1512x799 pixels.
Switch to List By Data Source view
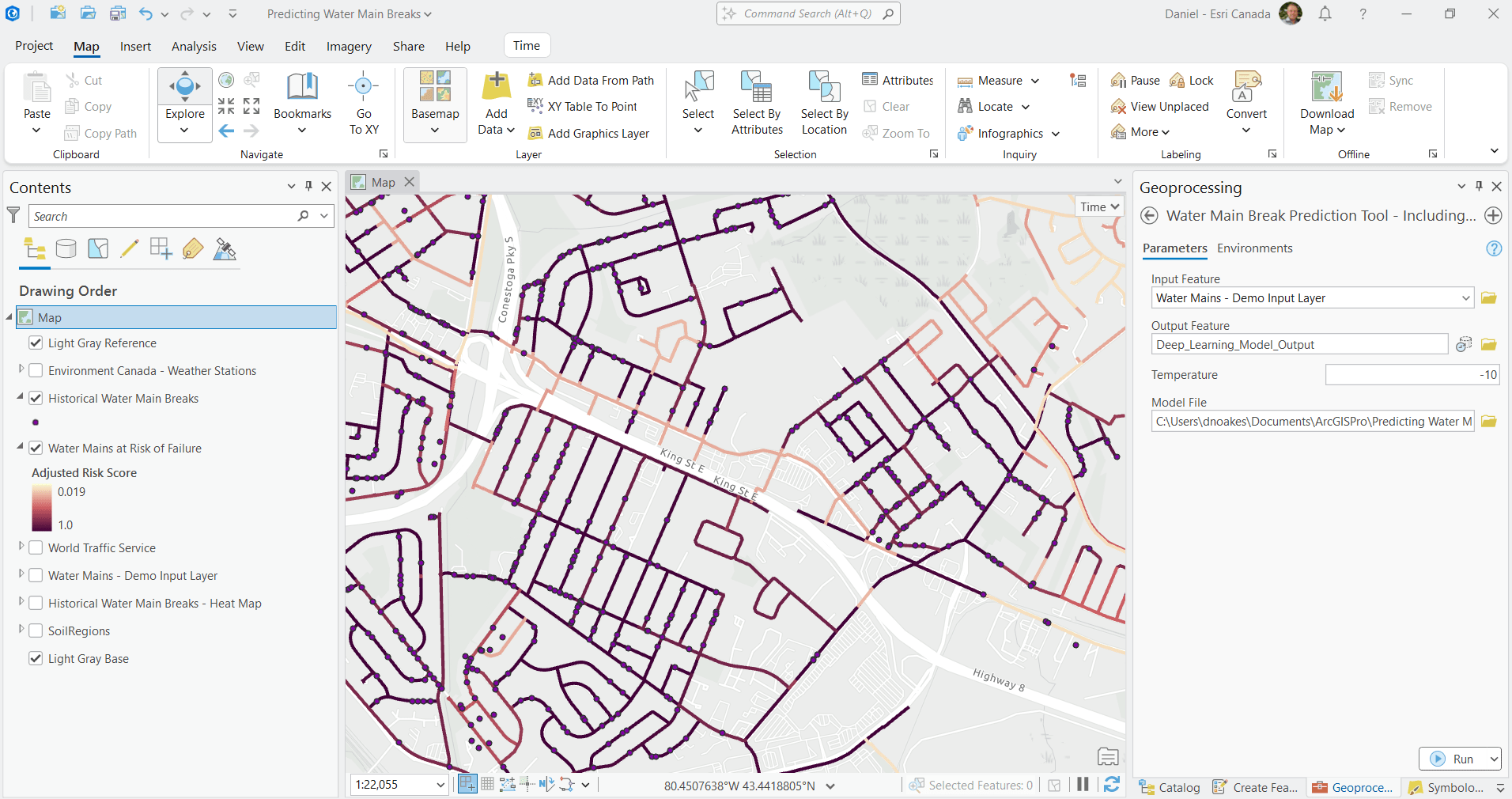[x=66, y=249]
